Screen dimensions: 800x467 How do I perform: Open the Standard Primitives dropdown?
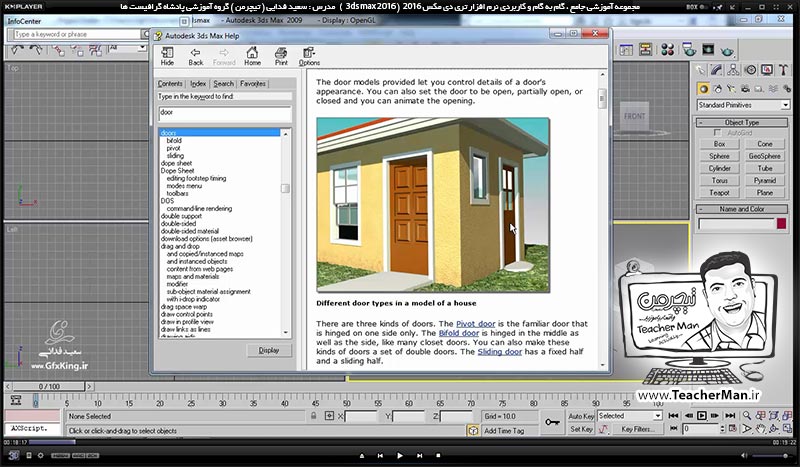[x=743, y=105]
